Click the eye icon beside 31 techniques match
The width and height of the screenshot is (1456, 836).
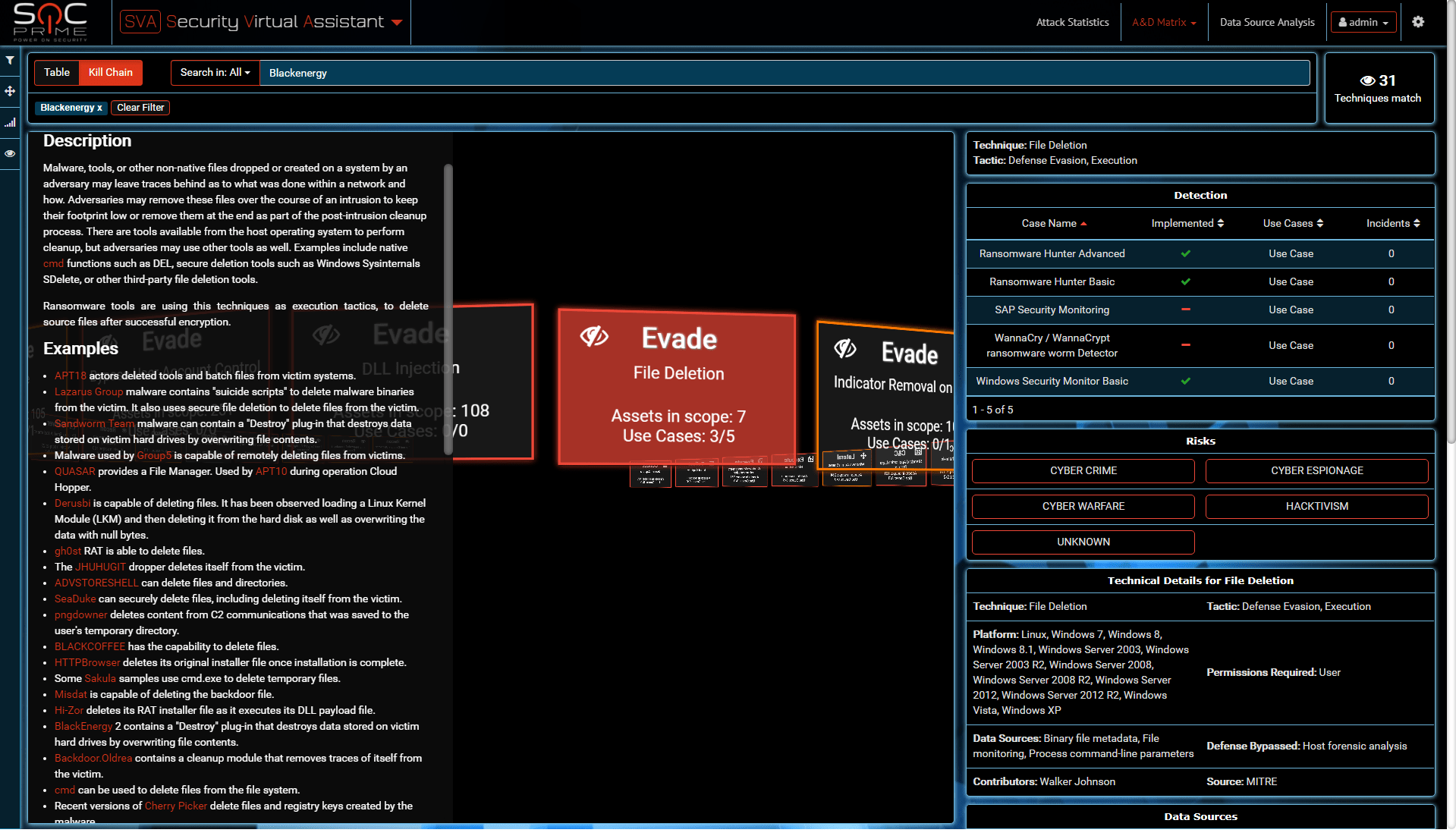pyautogui.click(x=1367, y=81)
